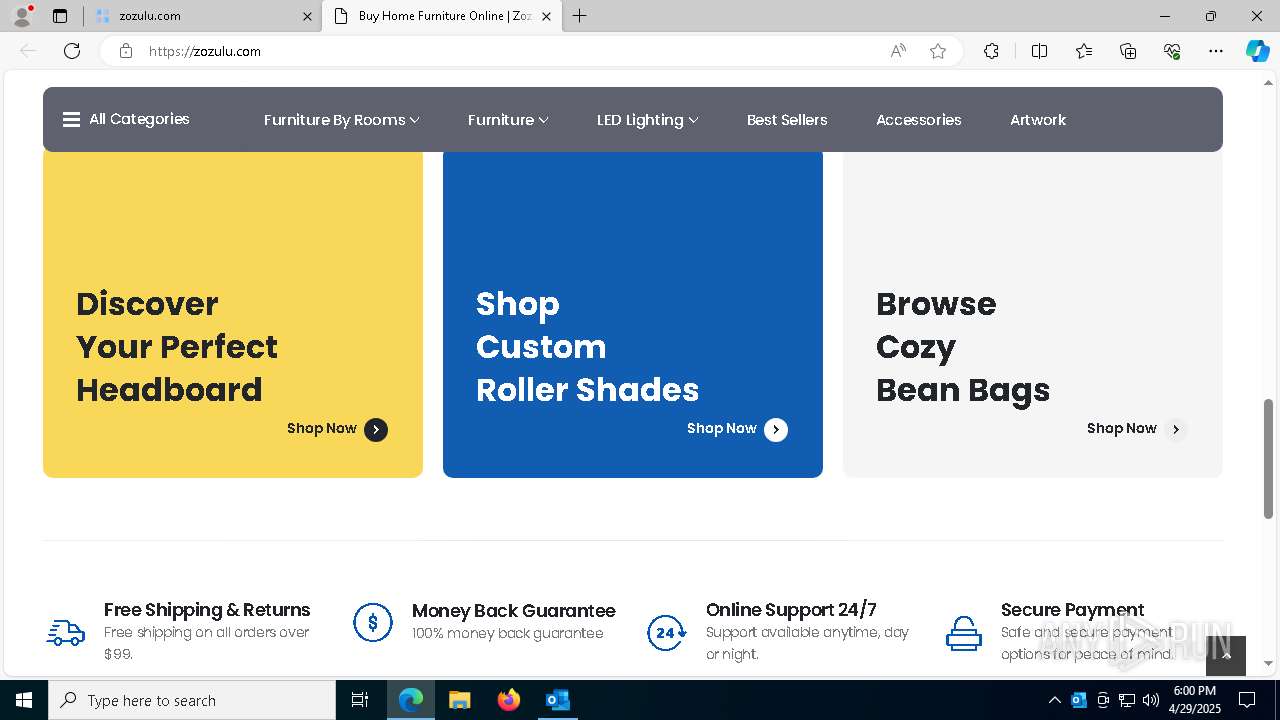Click the Money Back Guarantee title

(514, 611)
